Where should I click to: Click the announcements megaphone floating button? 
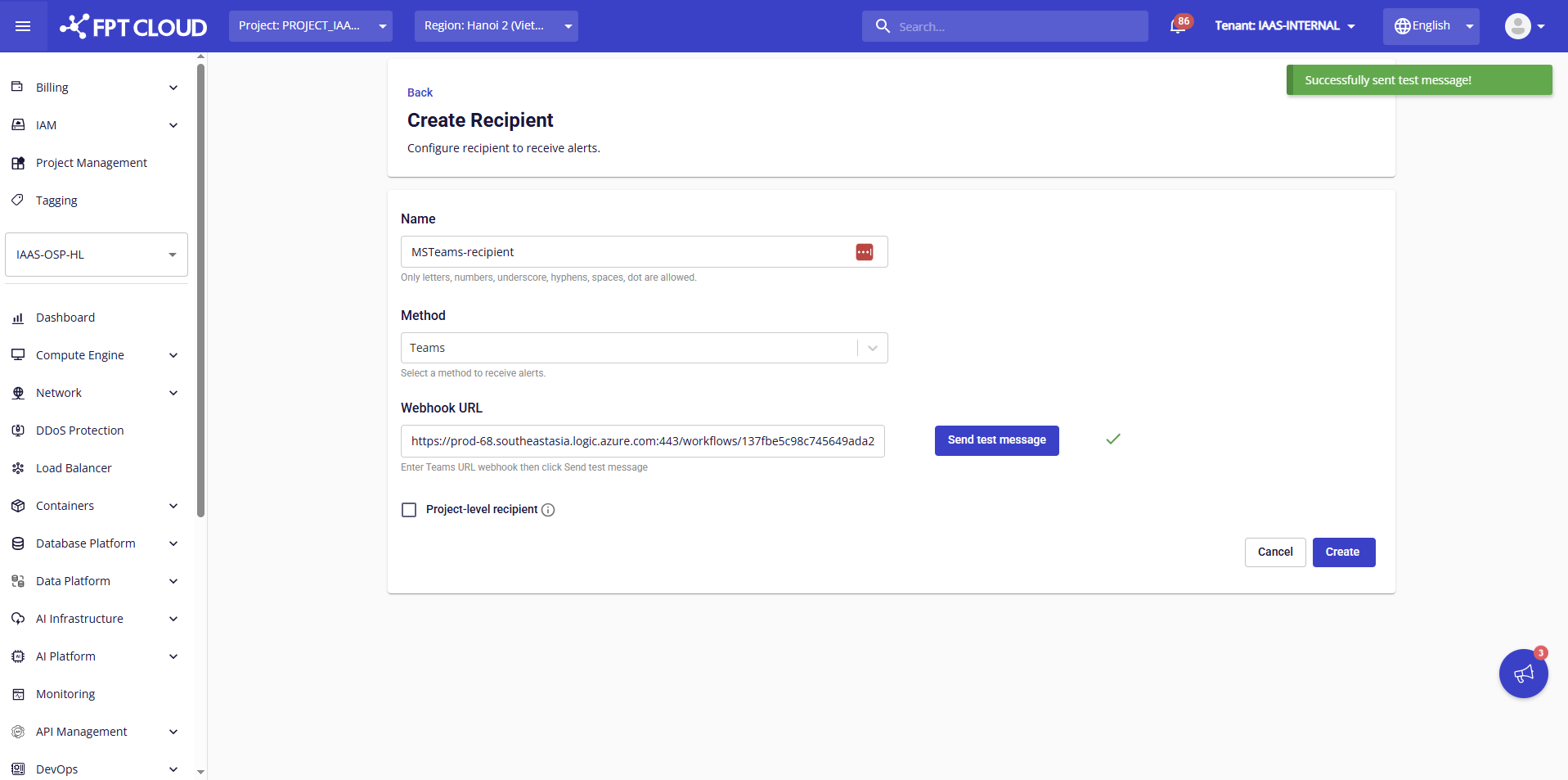point(1523,674)
